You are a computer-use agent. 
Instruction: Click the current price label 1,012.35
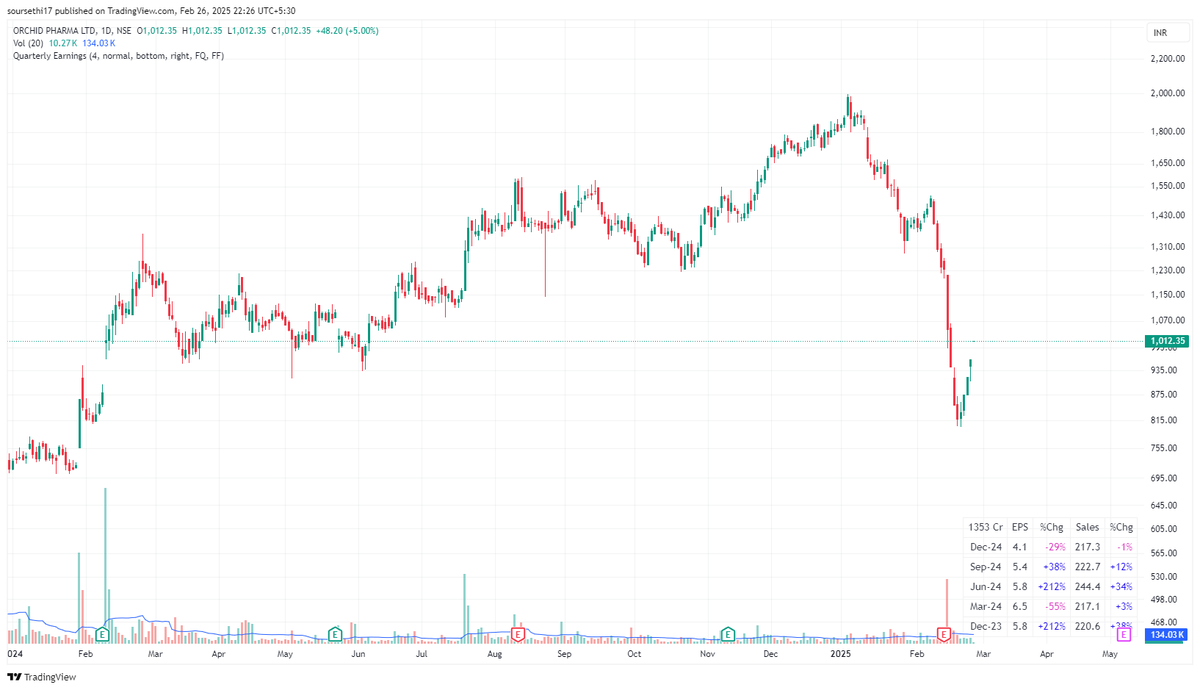coord(1167,341)
